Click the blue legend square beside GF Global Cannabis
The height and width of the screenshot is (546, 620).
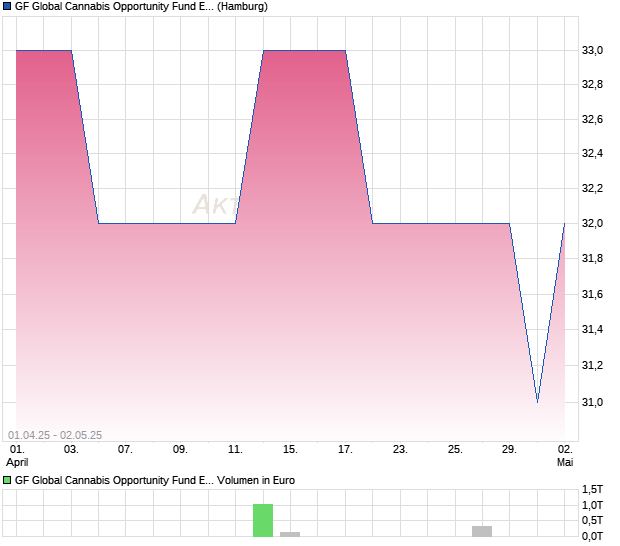[7, 6]
